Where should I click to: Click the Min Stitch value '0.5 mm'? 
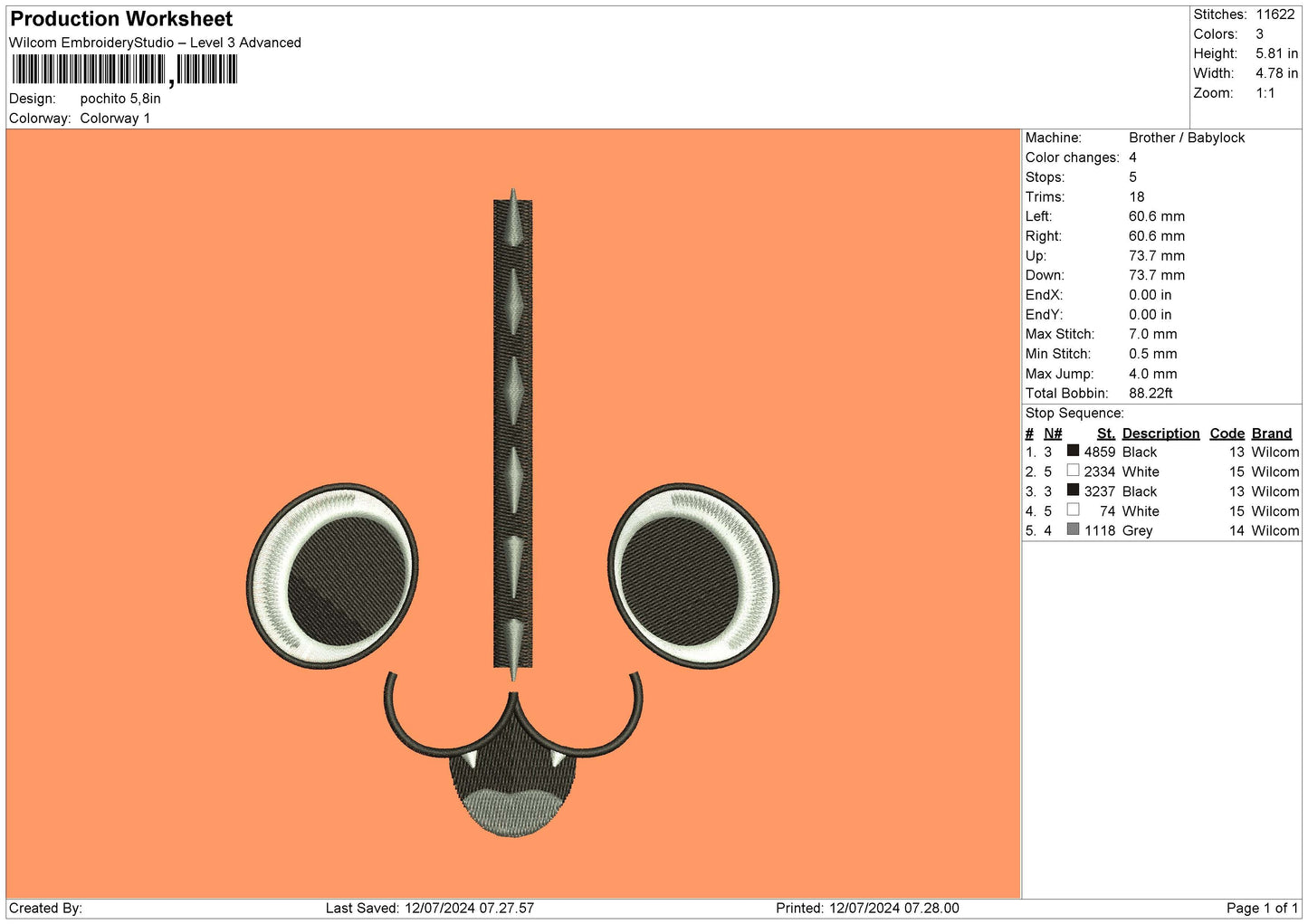(x=1152, y=354)
